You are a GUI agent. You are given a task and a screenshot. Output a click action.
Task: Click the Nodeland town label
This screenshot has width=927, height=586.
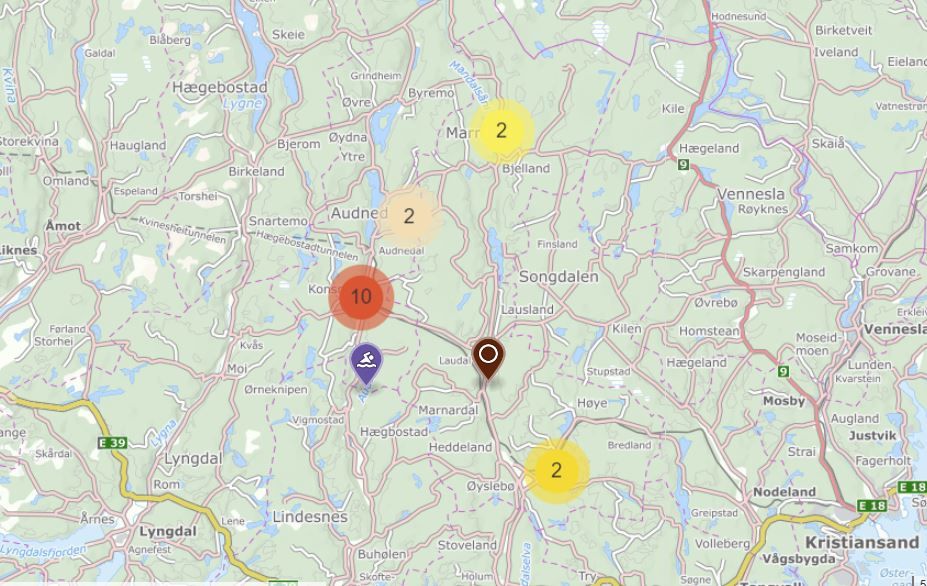(x=784, y=492)
